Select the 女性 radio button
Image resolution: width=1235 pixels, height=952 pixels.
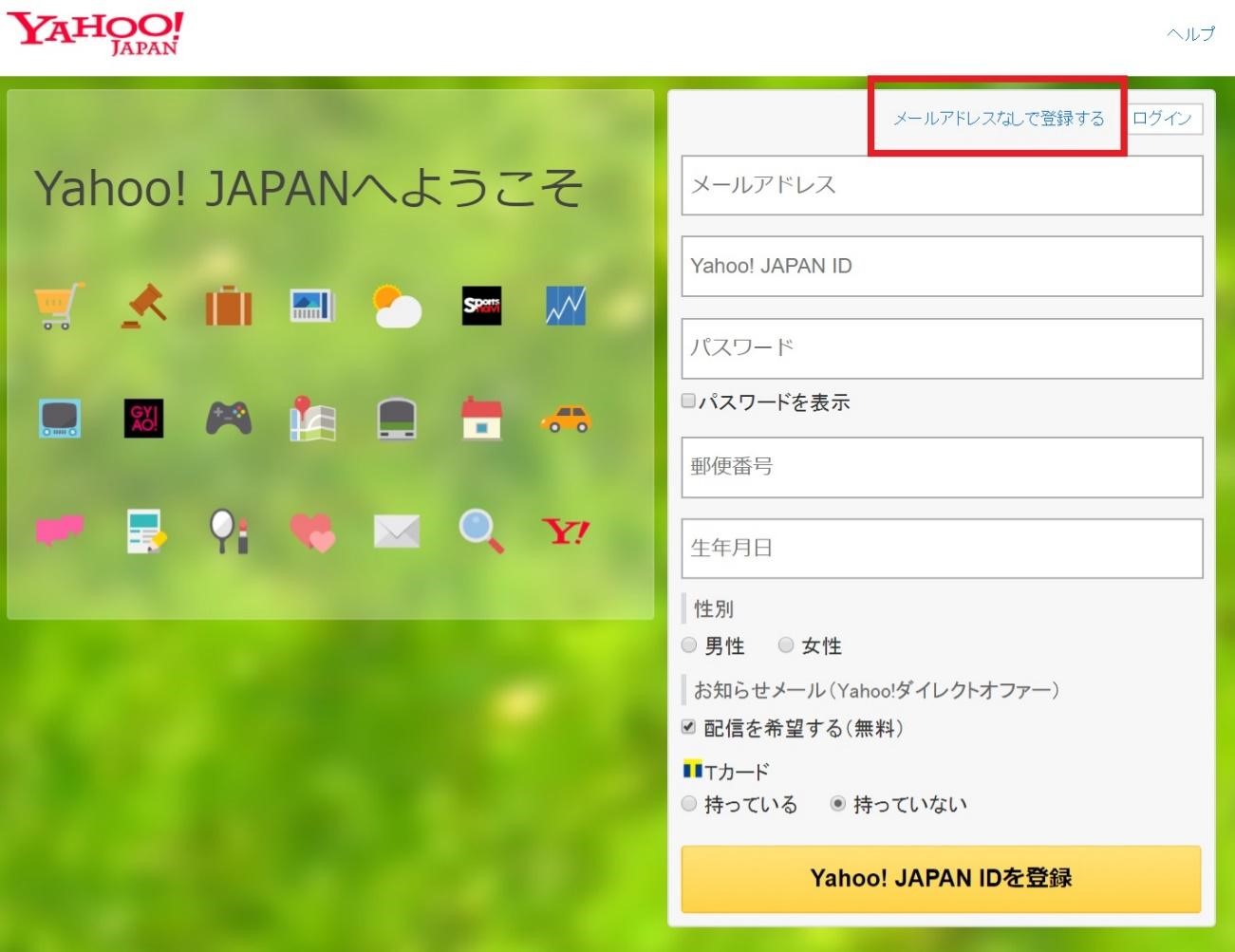(786, 645)
